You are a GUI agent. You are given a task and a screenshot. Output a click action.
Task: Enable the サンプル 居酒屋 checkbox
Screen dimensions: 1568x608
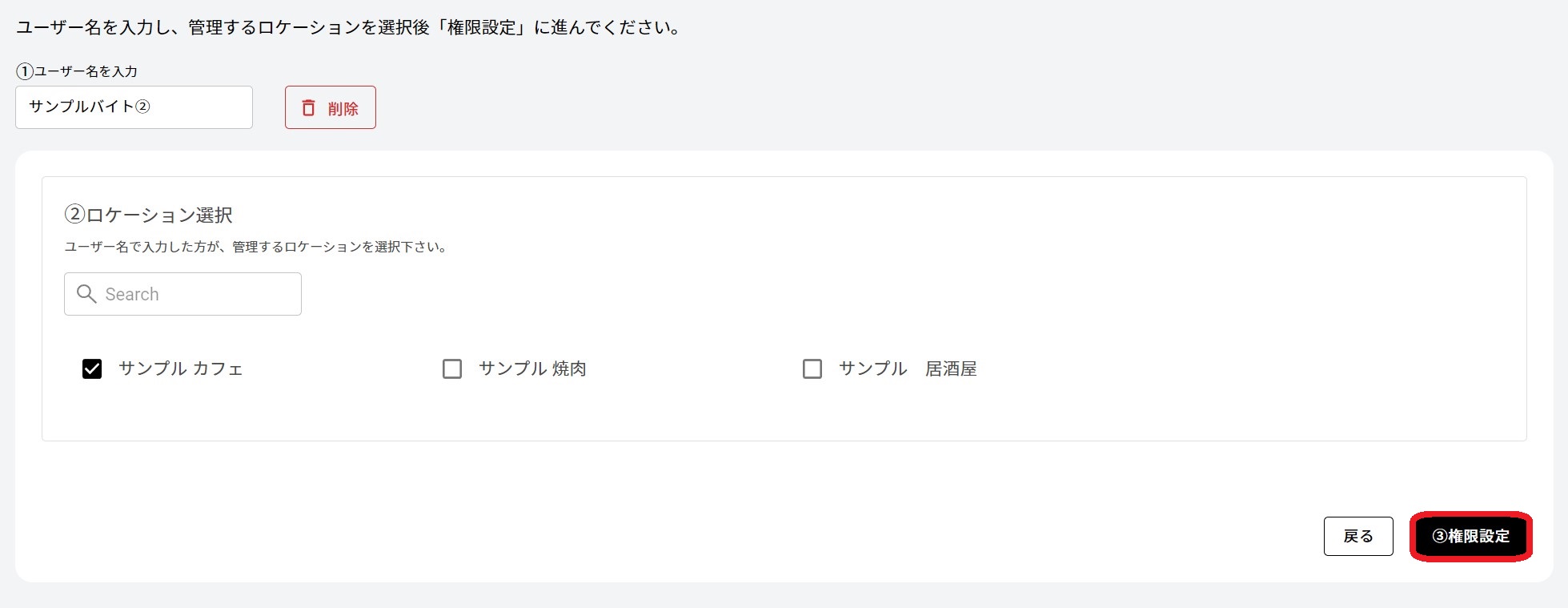pyautogui.click(x=812, y=368)
